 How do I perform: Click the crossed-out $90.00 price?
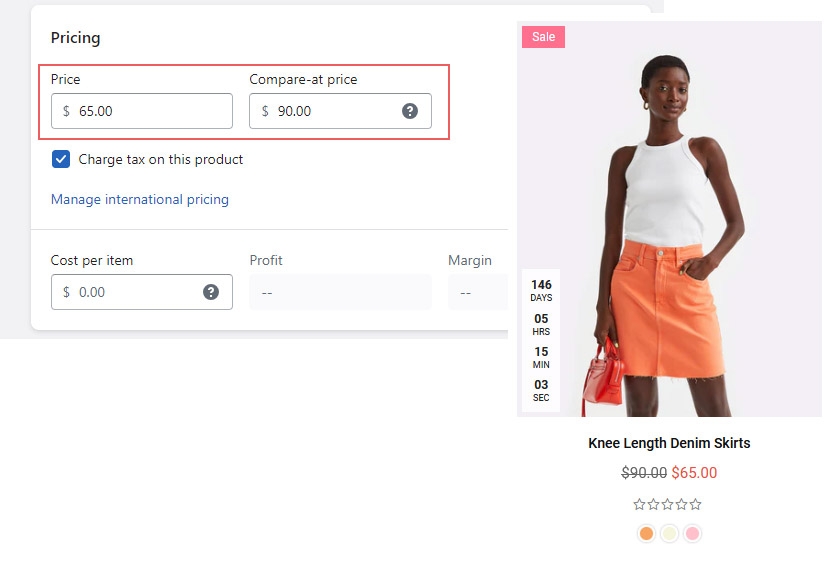pyautogui.click(x=644, y=473)
